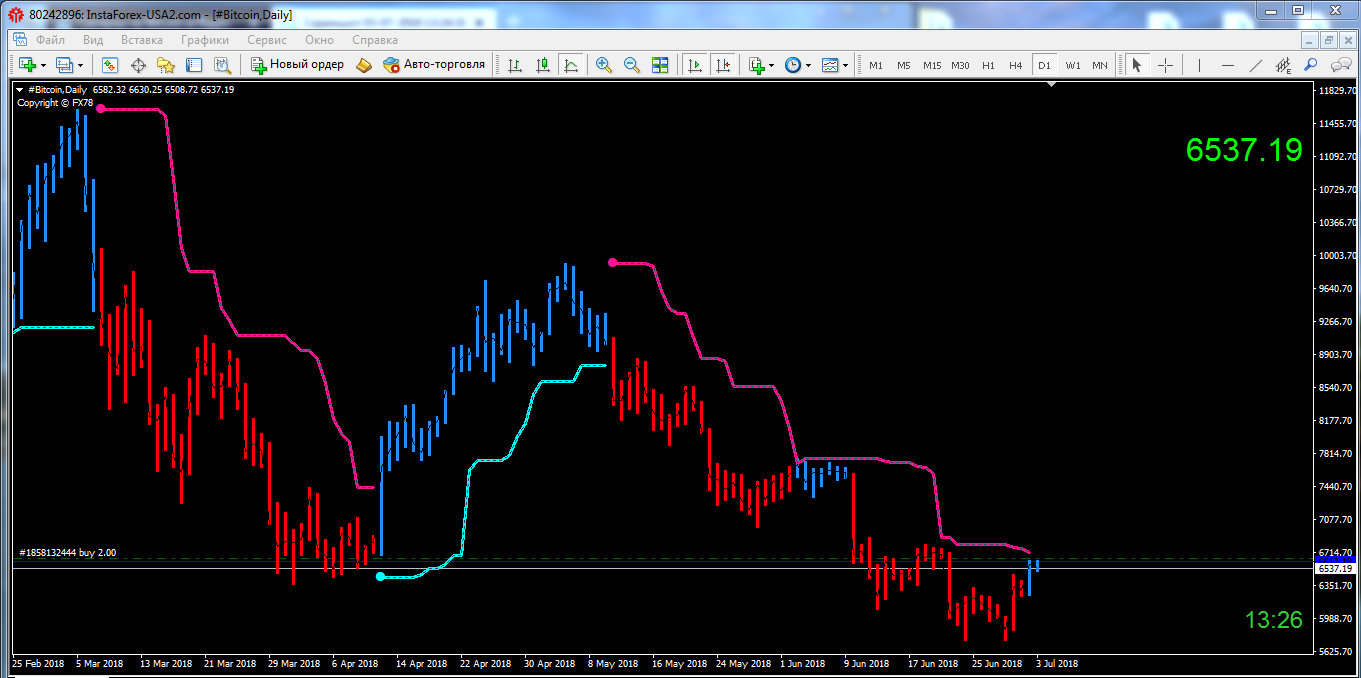This screenshot has height=678, width=1361.
Task: Select the M5 timeframe
Action: point(904,65)
